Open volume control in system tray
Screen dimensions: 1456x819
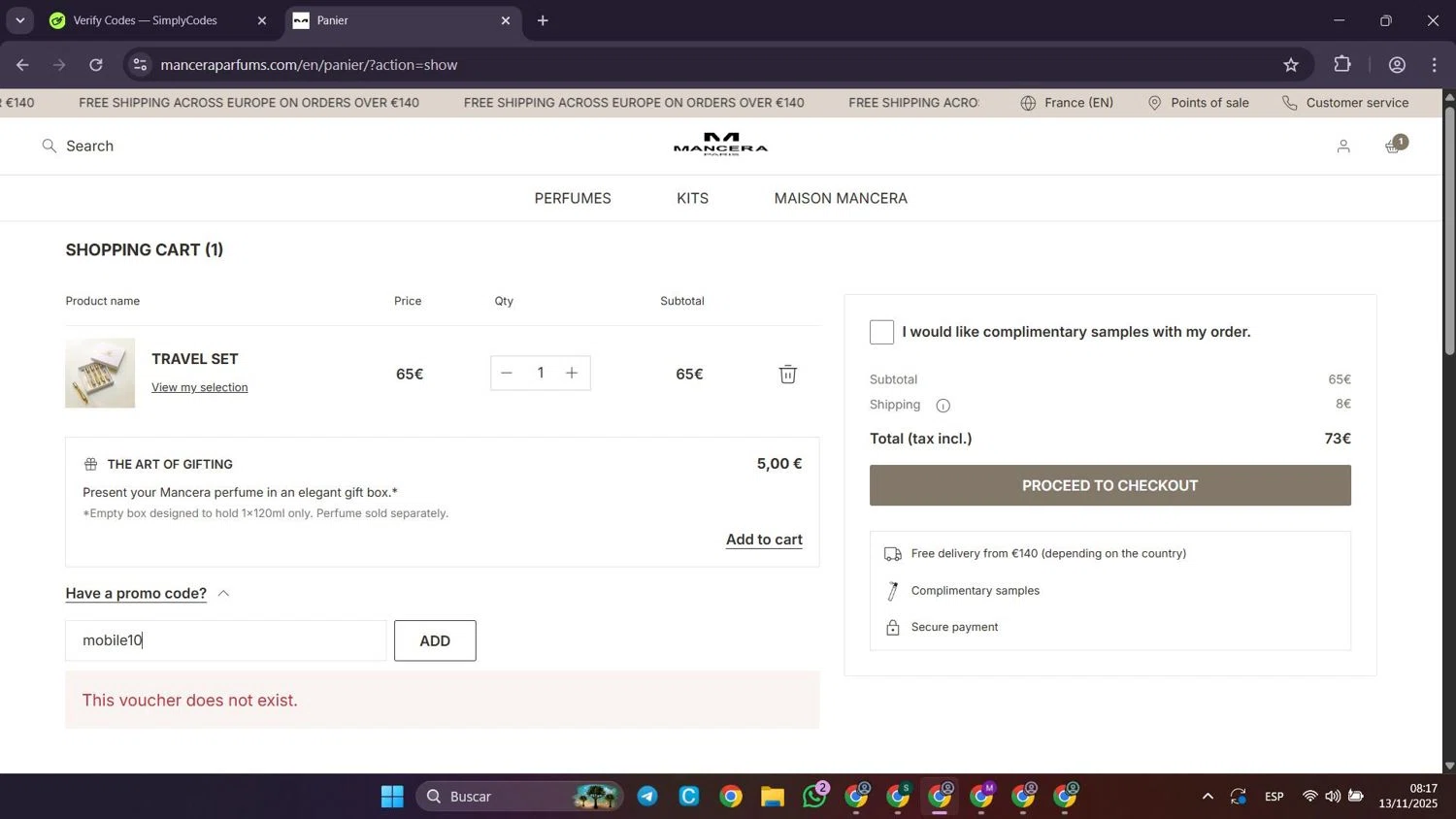1333,797
